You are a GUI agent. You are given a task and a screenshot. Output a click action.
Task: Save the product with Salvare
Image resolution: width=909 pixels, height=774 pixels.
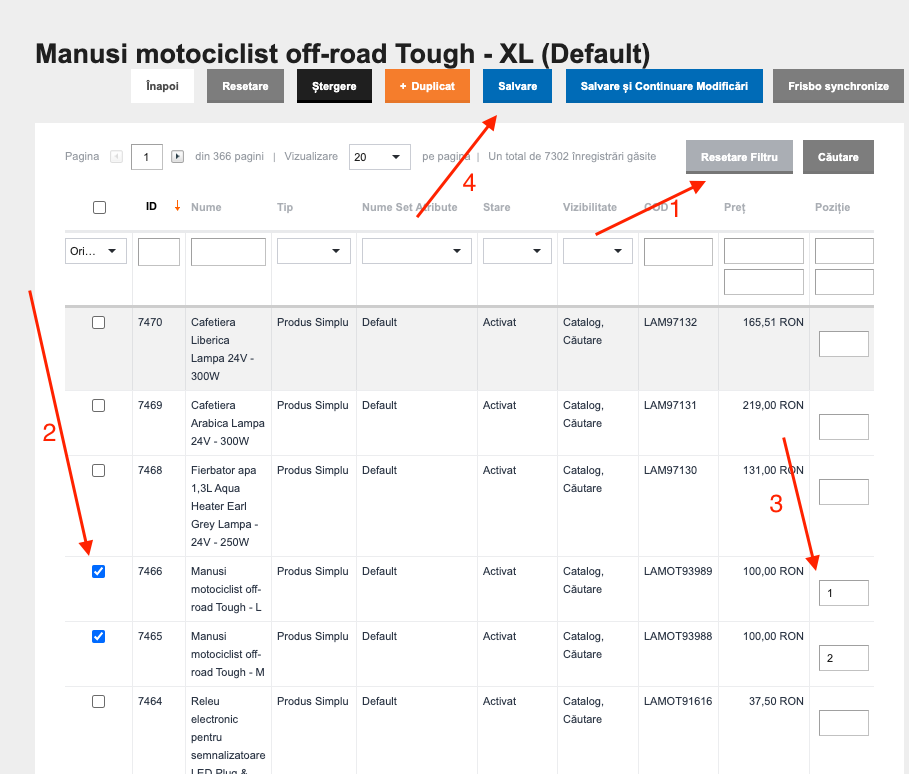point(517,86)
